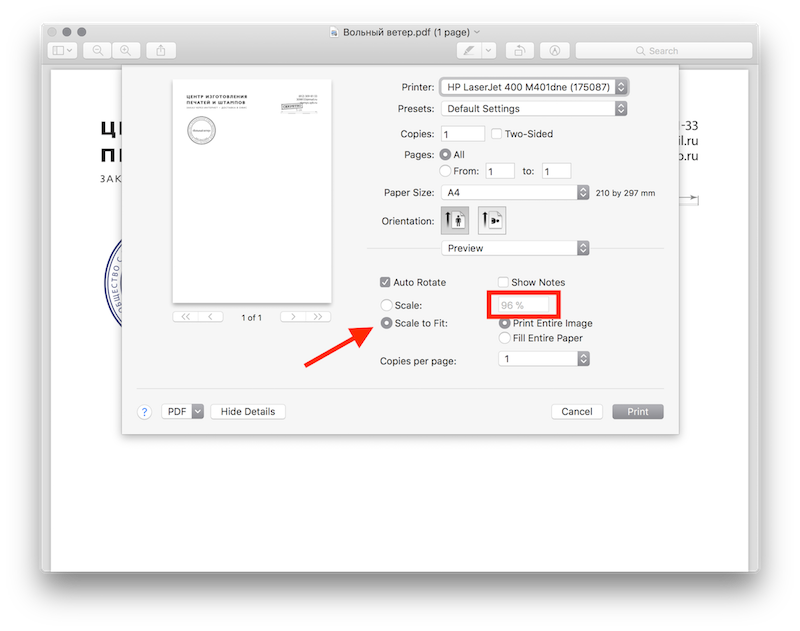Image resolution: width=800 pixels, height=631 pixels.
Task: Click the Copies number input field
Action: pos(462,134)
